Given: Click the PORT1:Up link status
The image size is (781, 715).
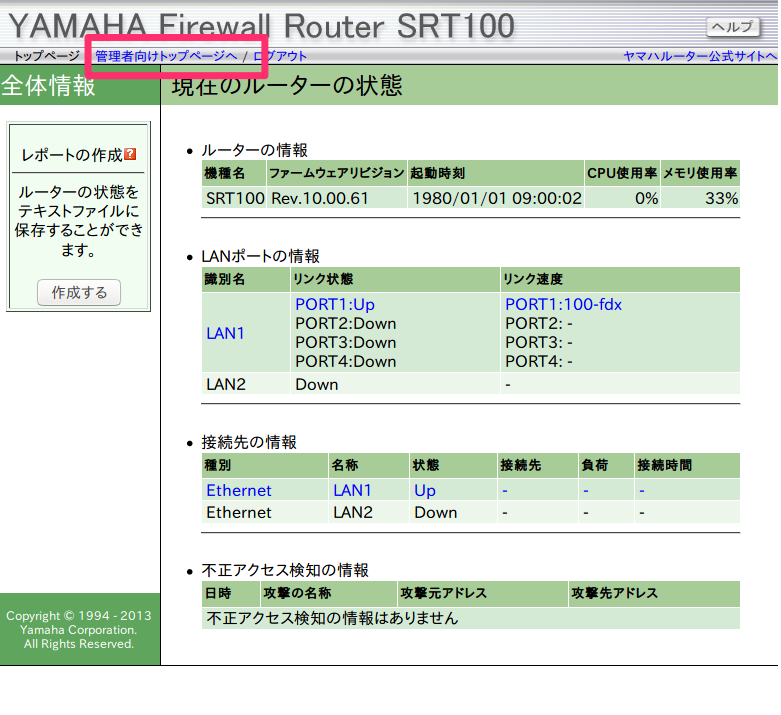Looking at the screenshot, I should [335, 304].
